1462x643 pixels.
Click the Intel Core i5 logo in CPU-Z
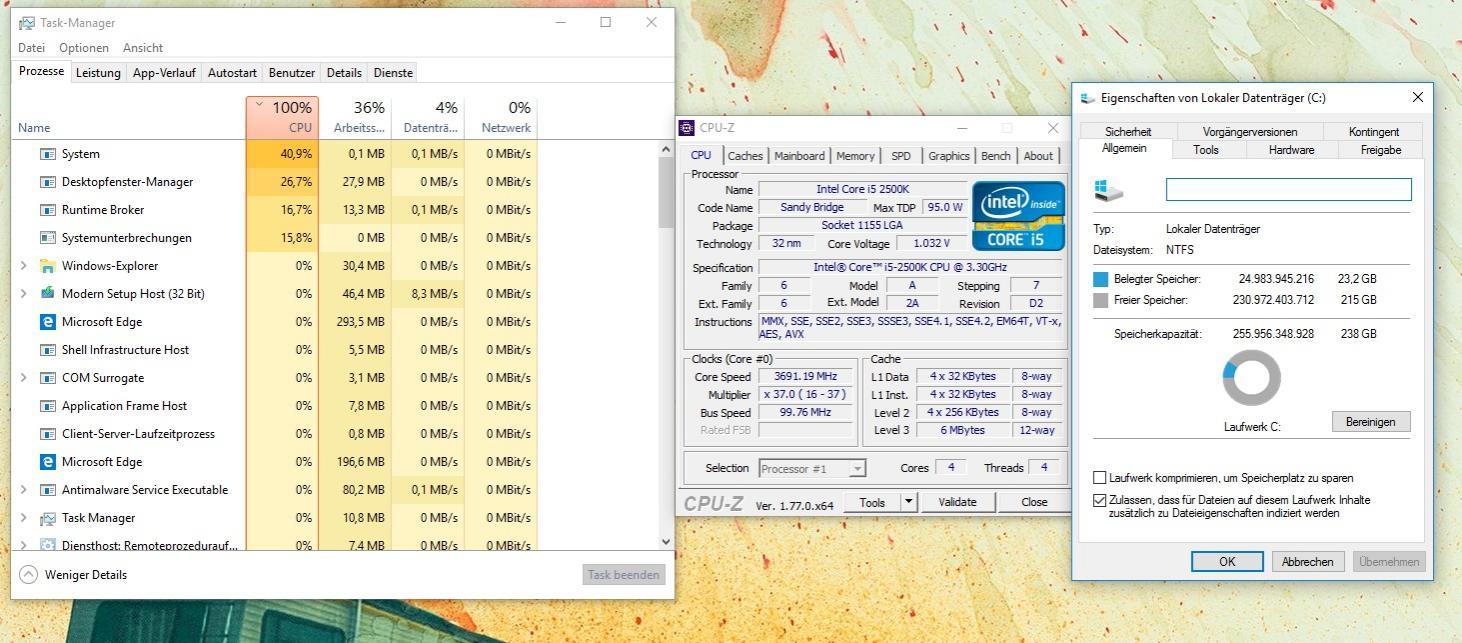(x=1018, y=215)
